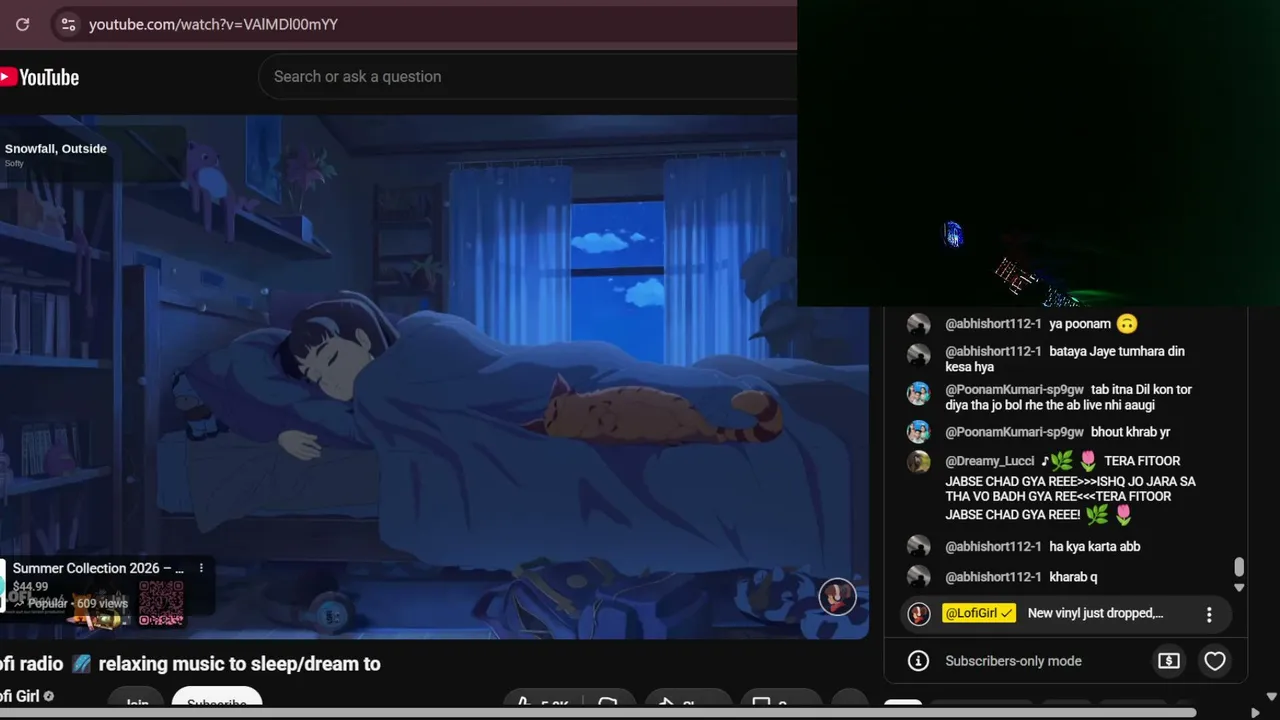The height and width of the screenshot is (720, 1280).
Task: Click the Subscribers-only mode info icon
Action: [x=918, y=661]
